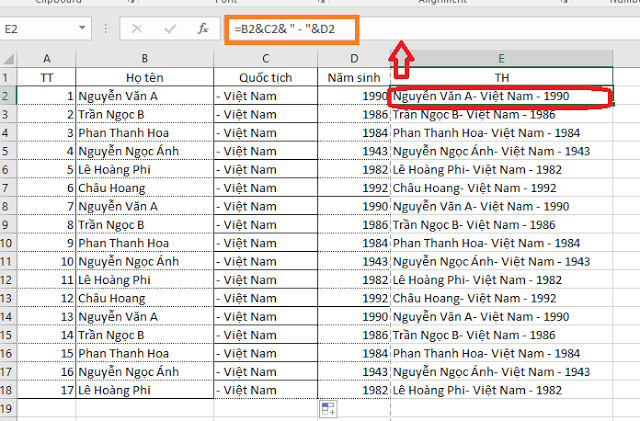Screen dimensions: 640x421
Task: Select column D header
Action: [354, 59]
